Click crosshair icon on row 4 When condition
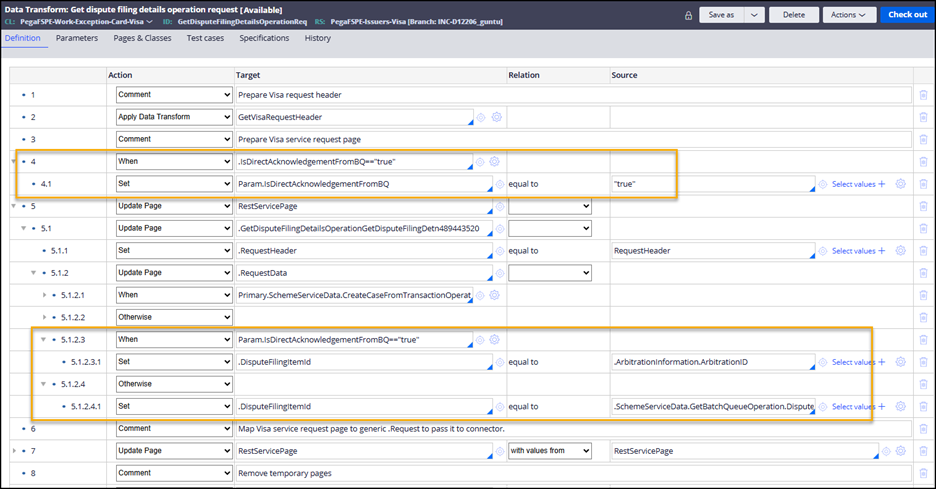The image size is (936, 489). 480,161
